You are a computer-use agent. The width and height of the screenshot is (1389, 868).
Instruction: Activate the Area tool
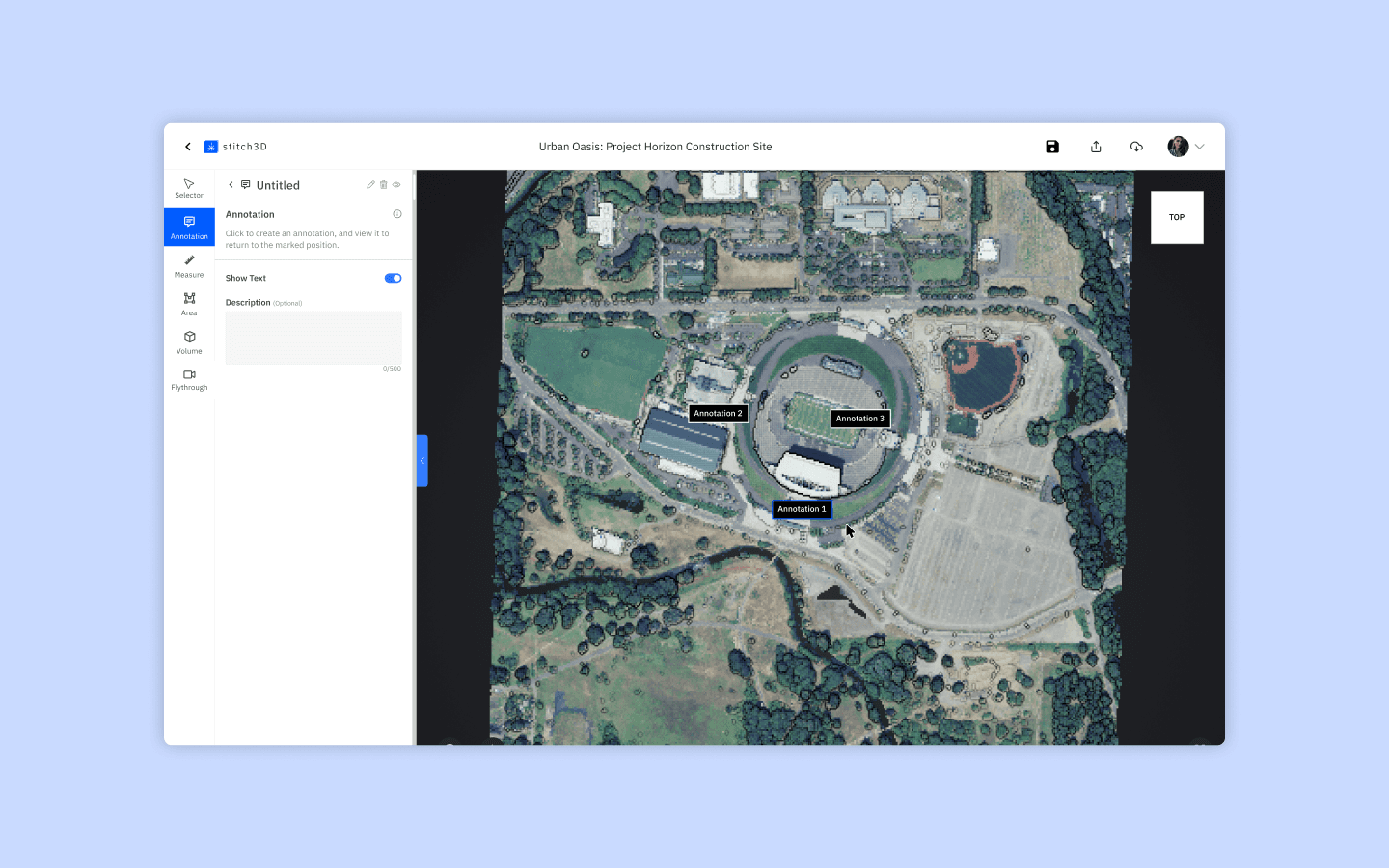[x=189, y=304]
